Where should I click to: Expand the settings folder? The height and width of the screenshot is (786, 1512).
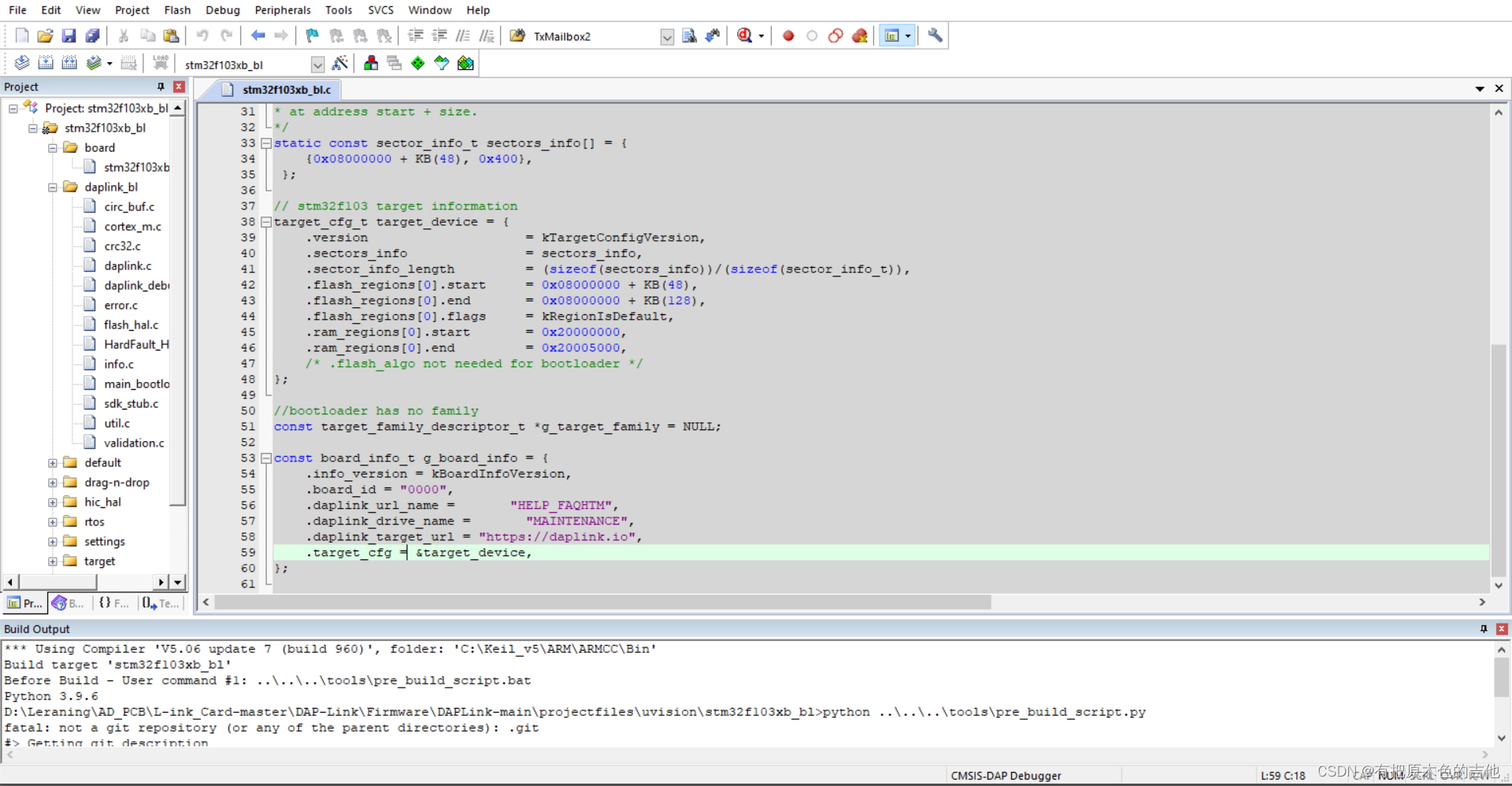coord(52,542)
